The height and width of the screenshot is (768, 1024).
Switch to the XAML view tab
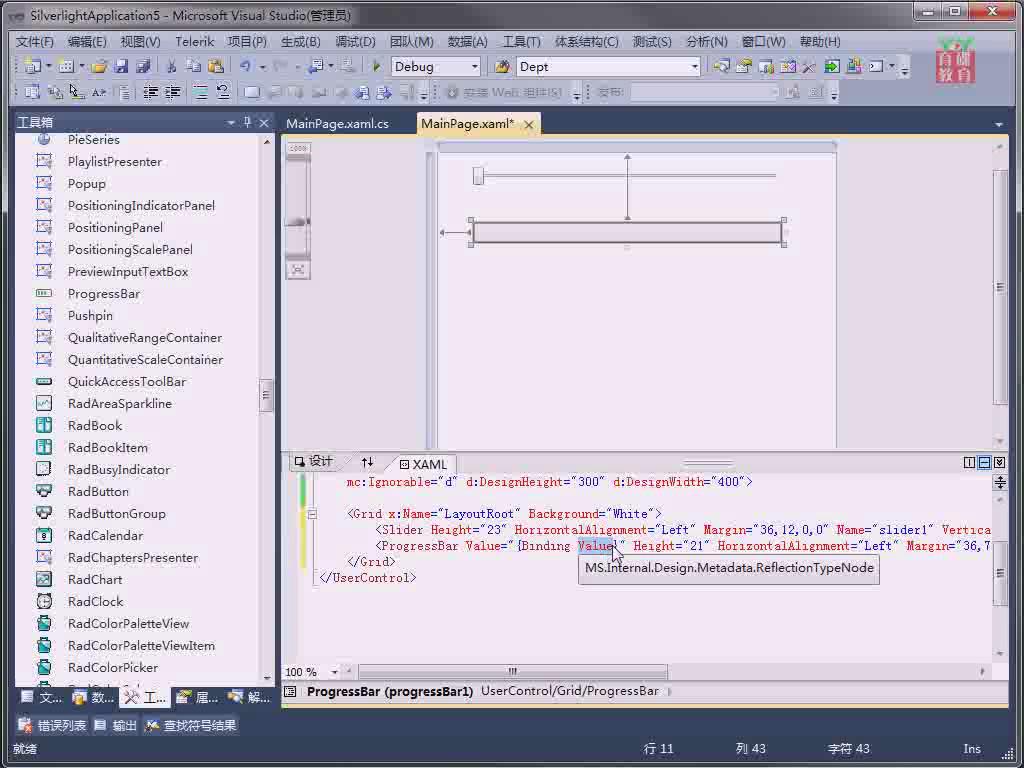pos(423,464)
